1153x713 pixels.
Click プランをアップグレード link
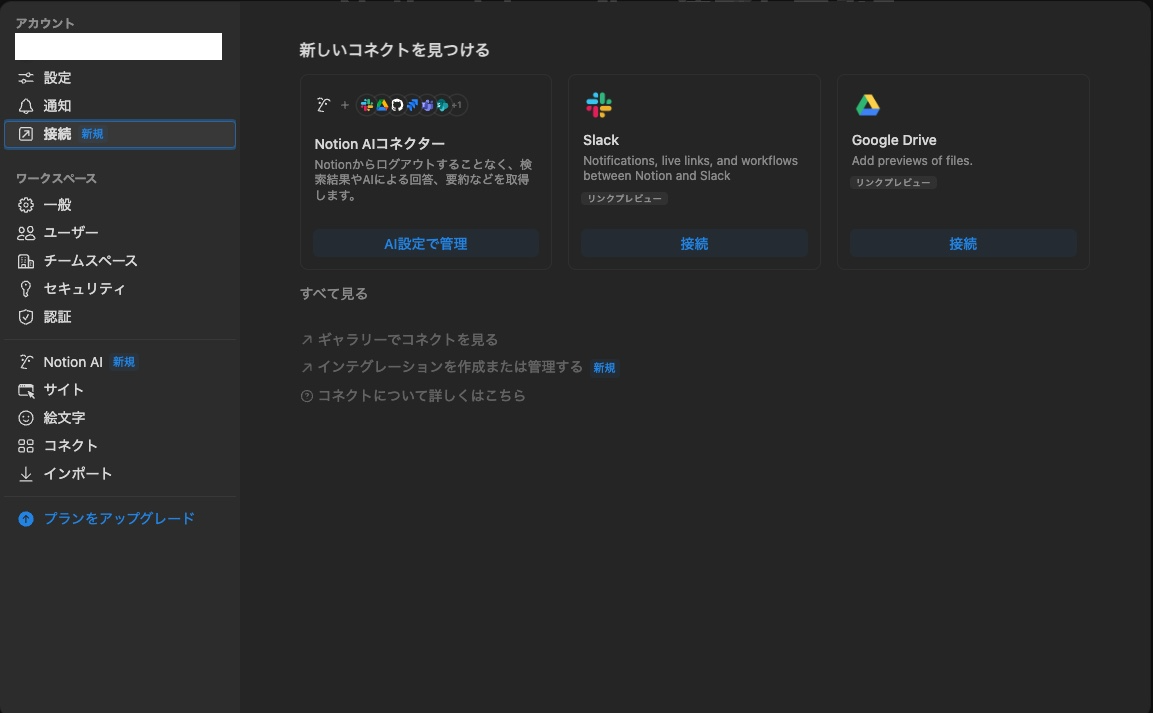[119, 519]
